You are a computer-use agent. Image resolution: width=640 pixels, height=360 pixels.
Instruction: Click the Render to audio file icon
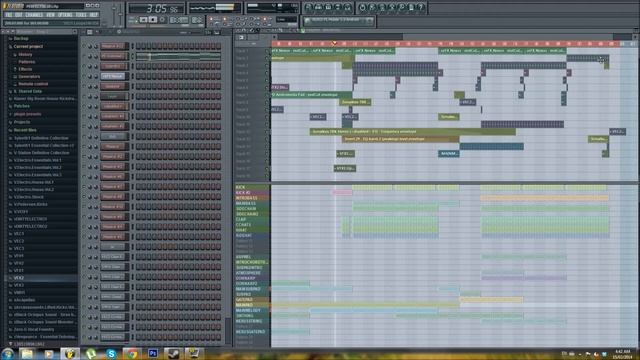382,7
